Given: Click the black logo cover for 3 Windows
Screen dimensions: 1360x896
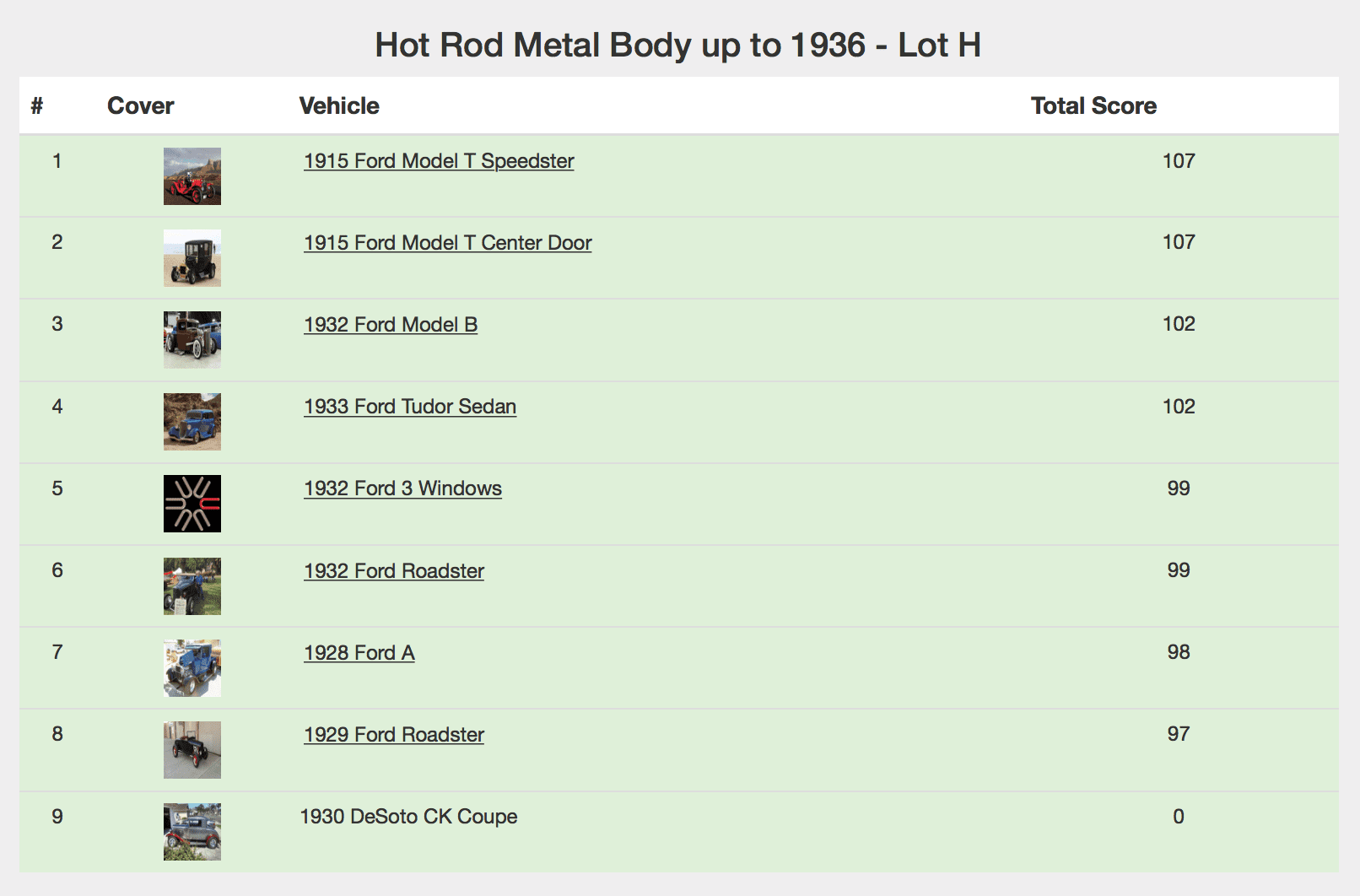Looking at the screenshot, I should pyautogui.click(x=192, y=504).
